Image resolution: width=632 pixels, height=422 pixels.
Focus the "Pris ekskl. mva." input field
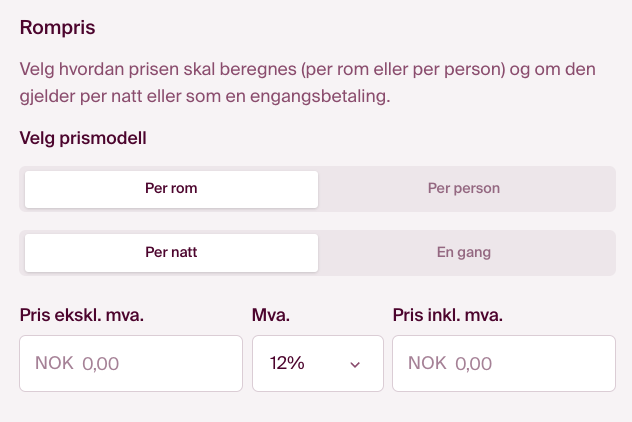pyautogui.click(x=160, y=363)
